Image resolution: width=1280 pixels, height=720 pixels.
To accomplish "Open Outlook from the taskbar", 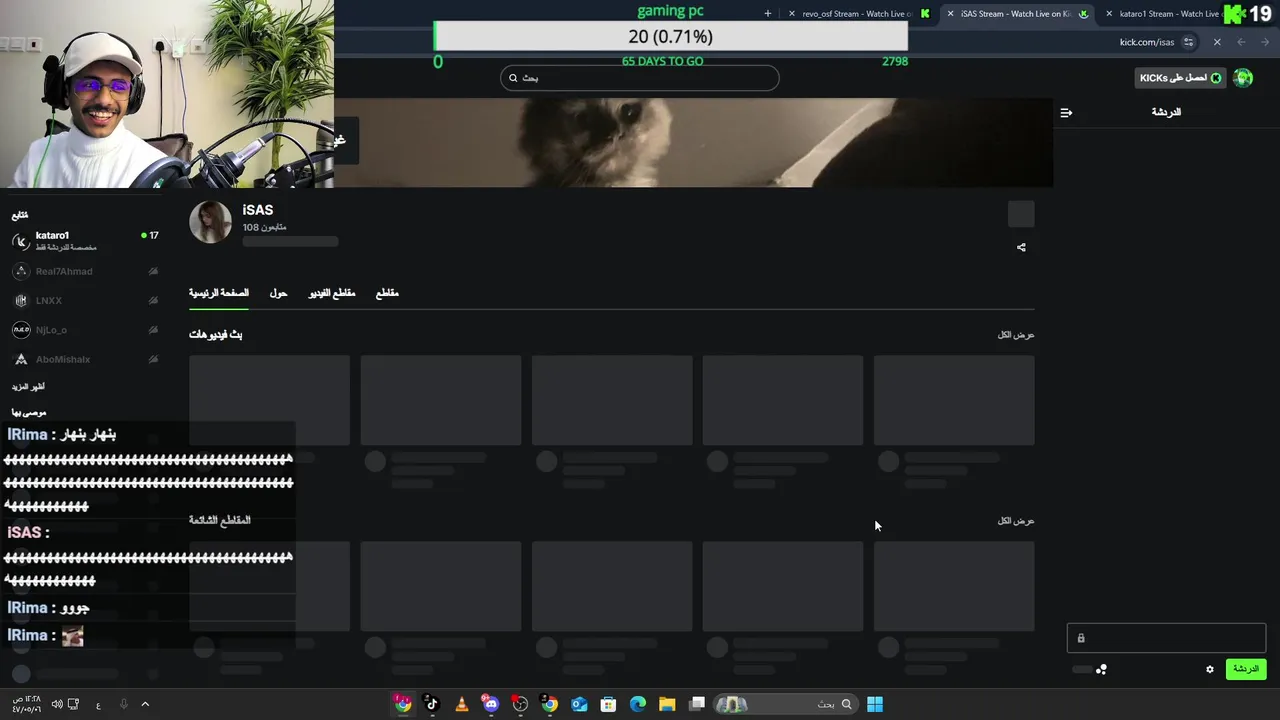I will pos(579,704).
